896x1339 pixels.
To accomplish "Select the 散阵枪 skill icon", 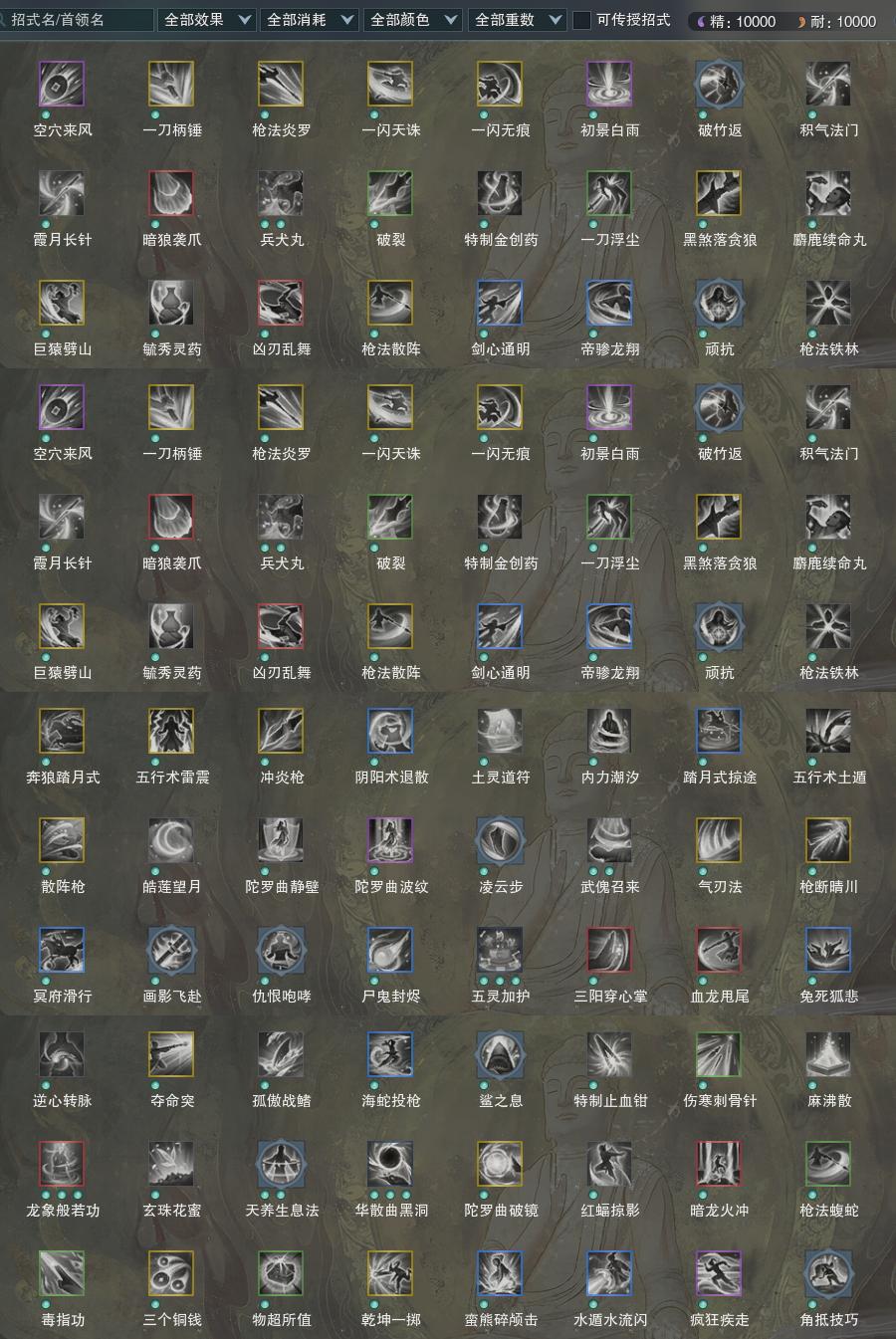I will (x=62, y=840).
